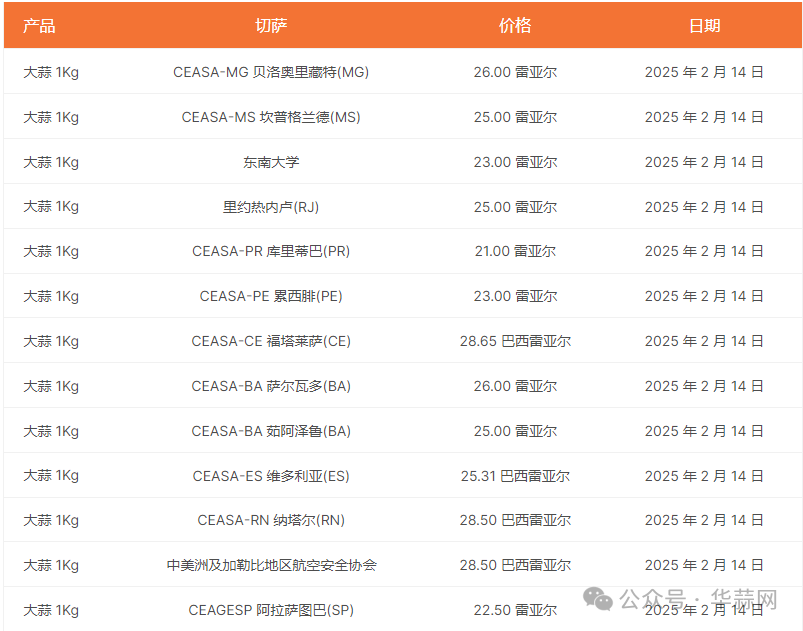Click the WeChat logo icon in watermark

click(600, 599)
